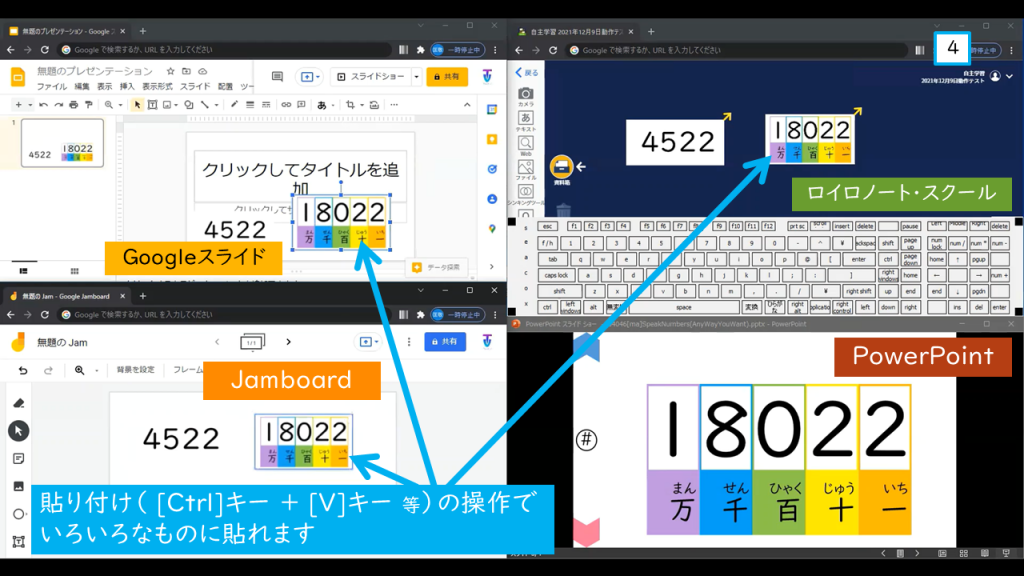Star the presentation in Google Slides
The width and height of the screenshot is (1024, 576).
point(170,71)
